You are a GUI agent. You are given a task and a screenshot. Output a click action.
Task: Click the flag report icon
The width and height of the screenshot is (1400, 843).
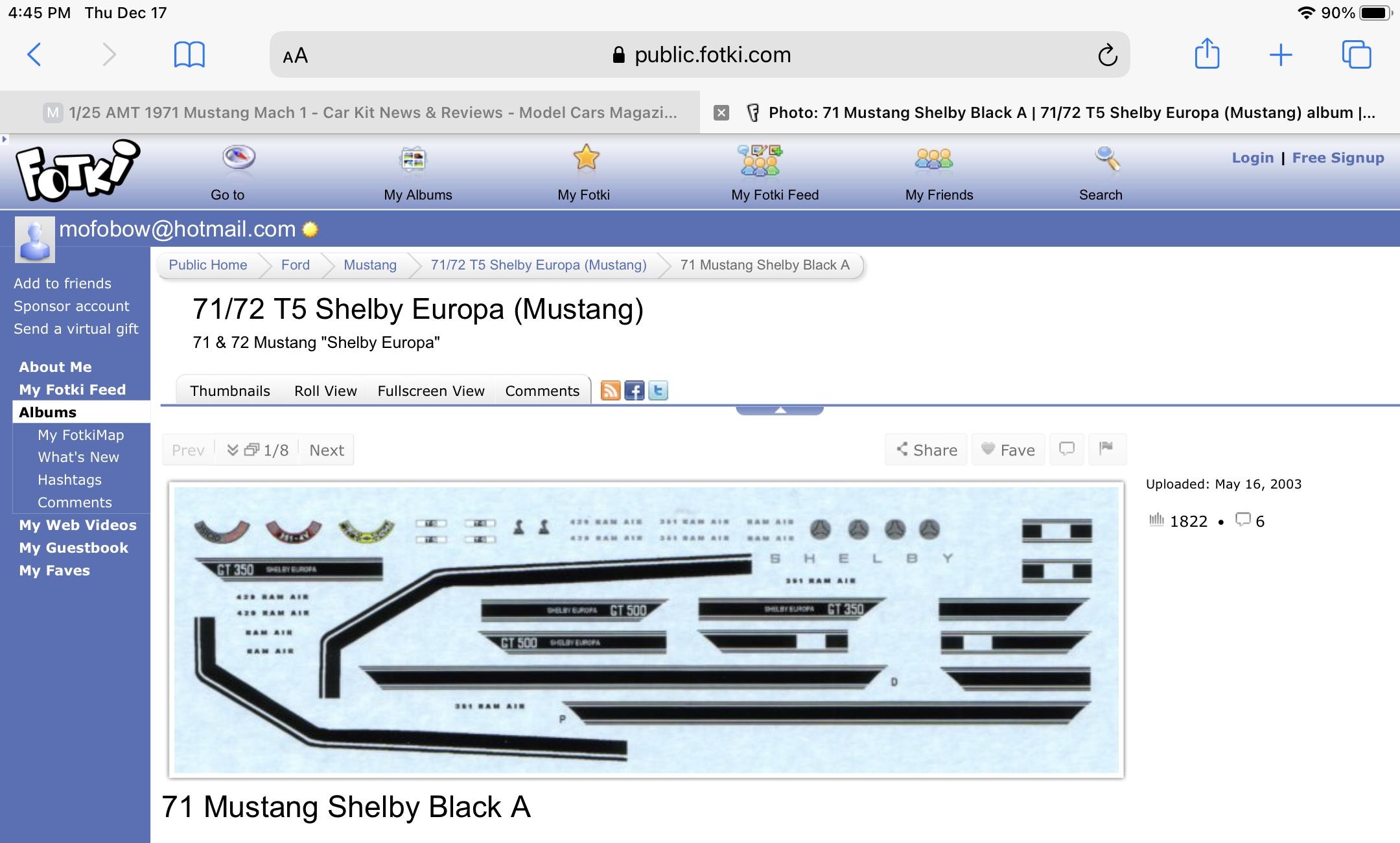[1106, 449]
